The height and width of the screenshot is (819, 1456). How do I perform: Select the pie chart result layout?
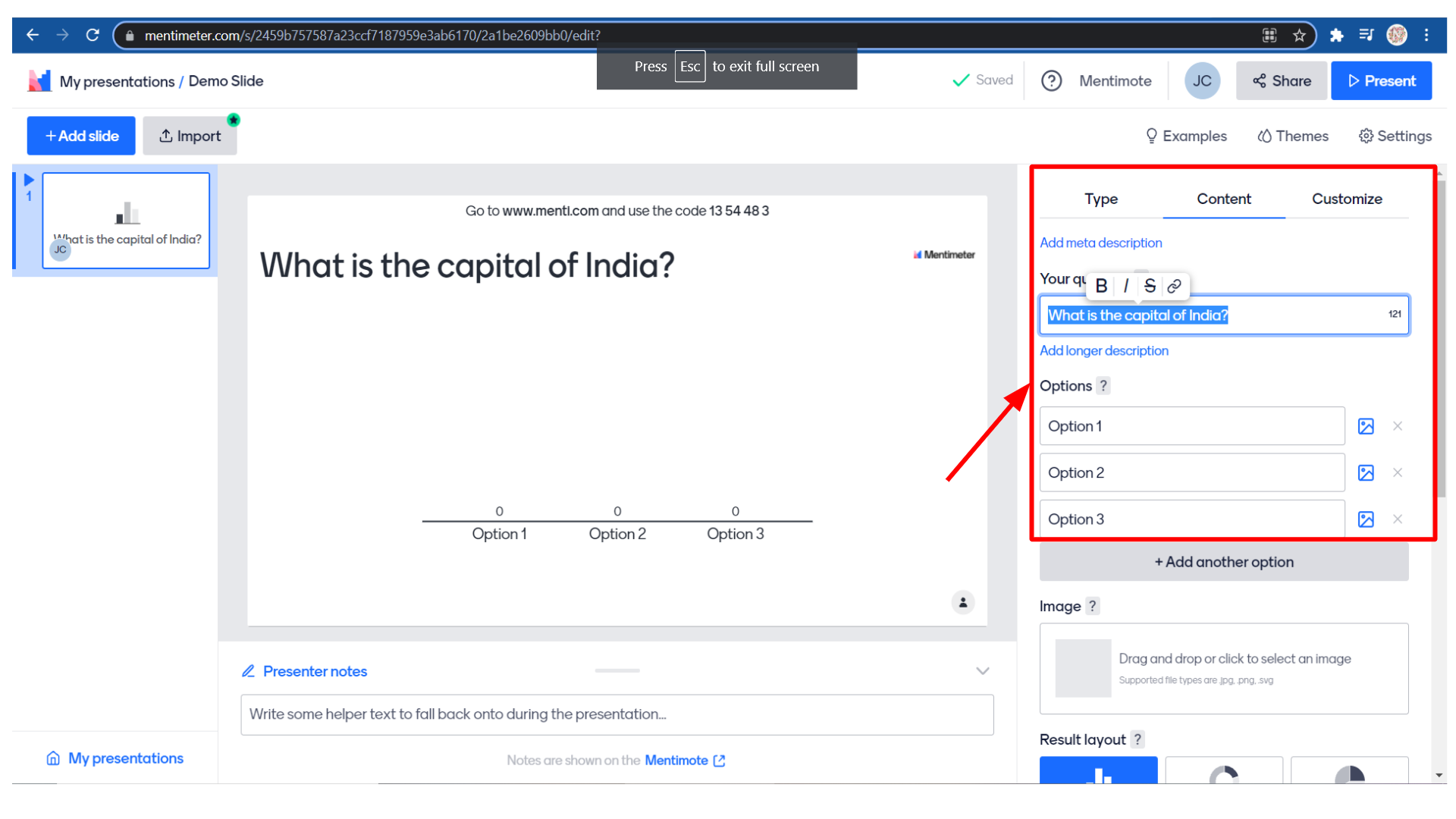[1349, 772]
